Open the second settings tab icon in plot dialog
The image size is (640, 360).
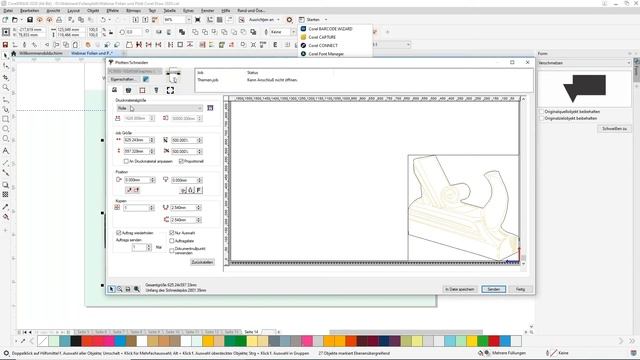[x=128, y=90]
